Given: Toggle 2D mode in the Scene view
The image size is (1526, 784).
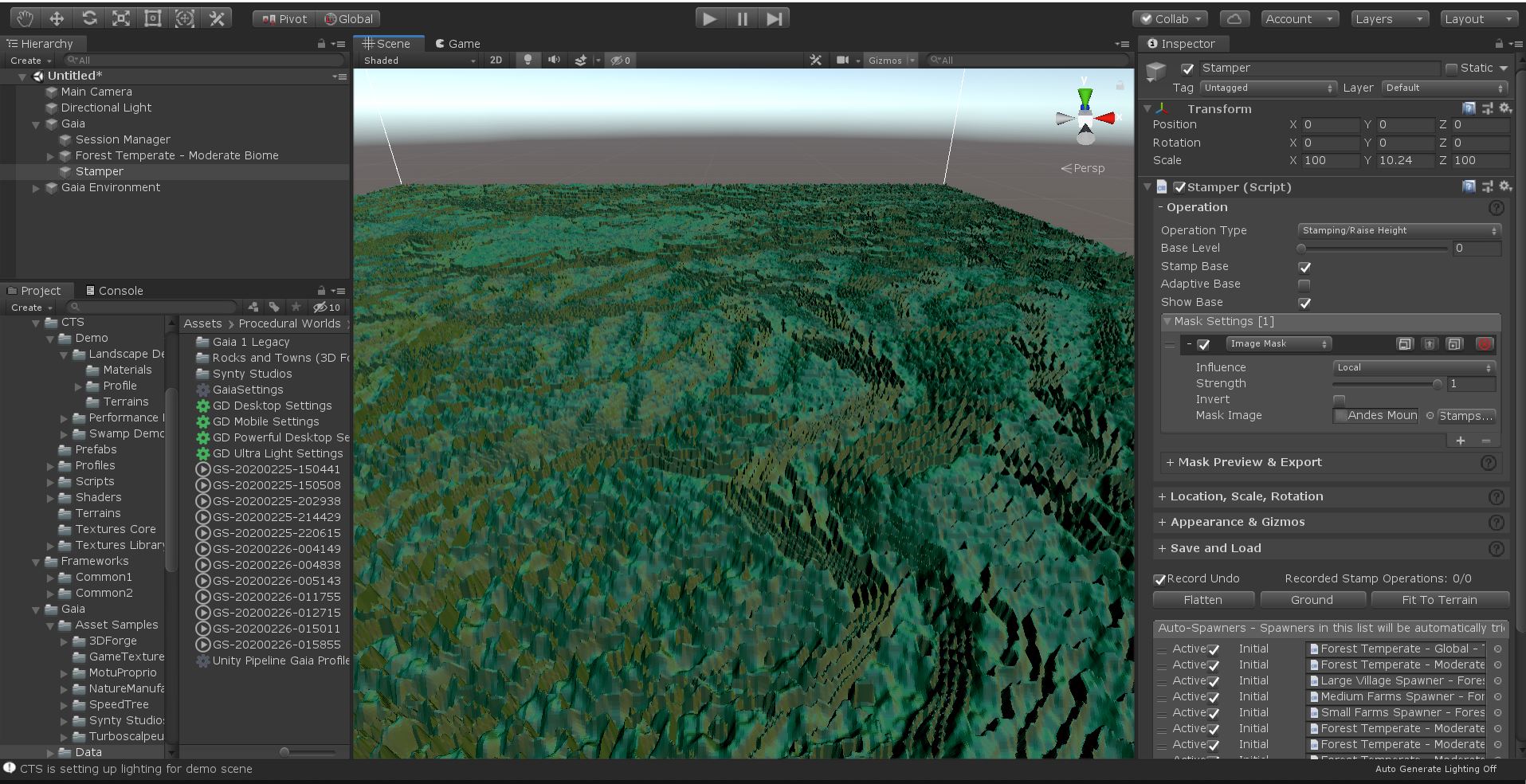Looking at the screenshot, I should coord(496,60).
